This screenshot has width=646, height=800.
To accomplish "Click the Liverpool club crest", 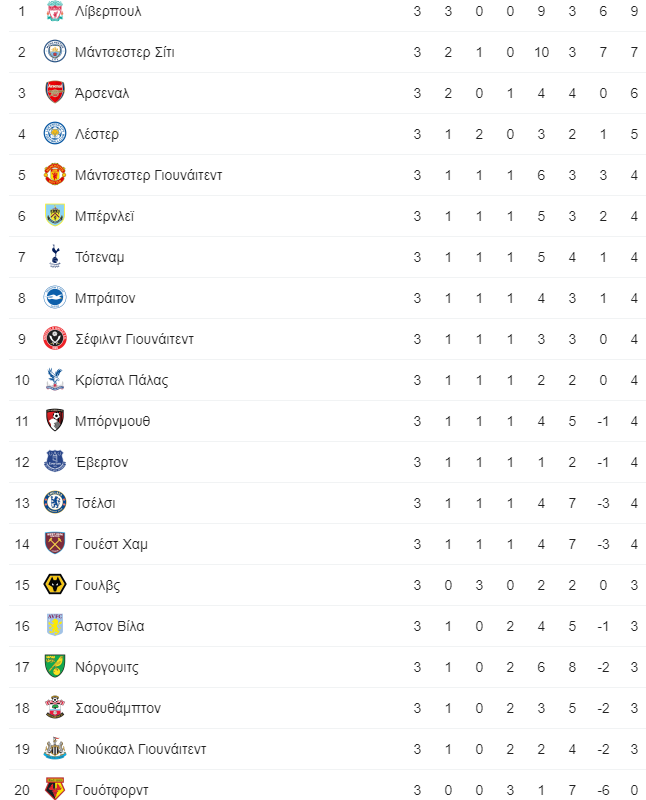I will [x=55, y=11].
